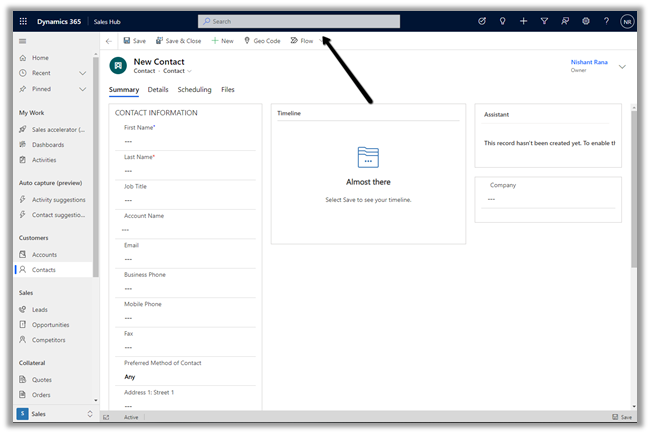Switch to the Scheduling tab

coord(194,90)
